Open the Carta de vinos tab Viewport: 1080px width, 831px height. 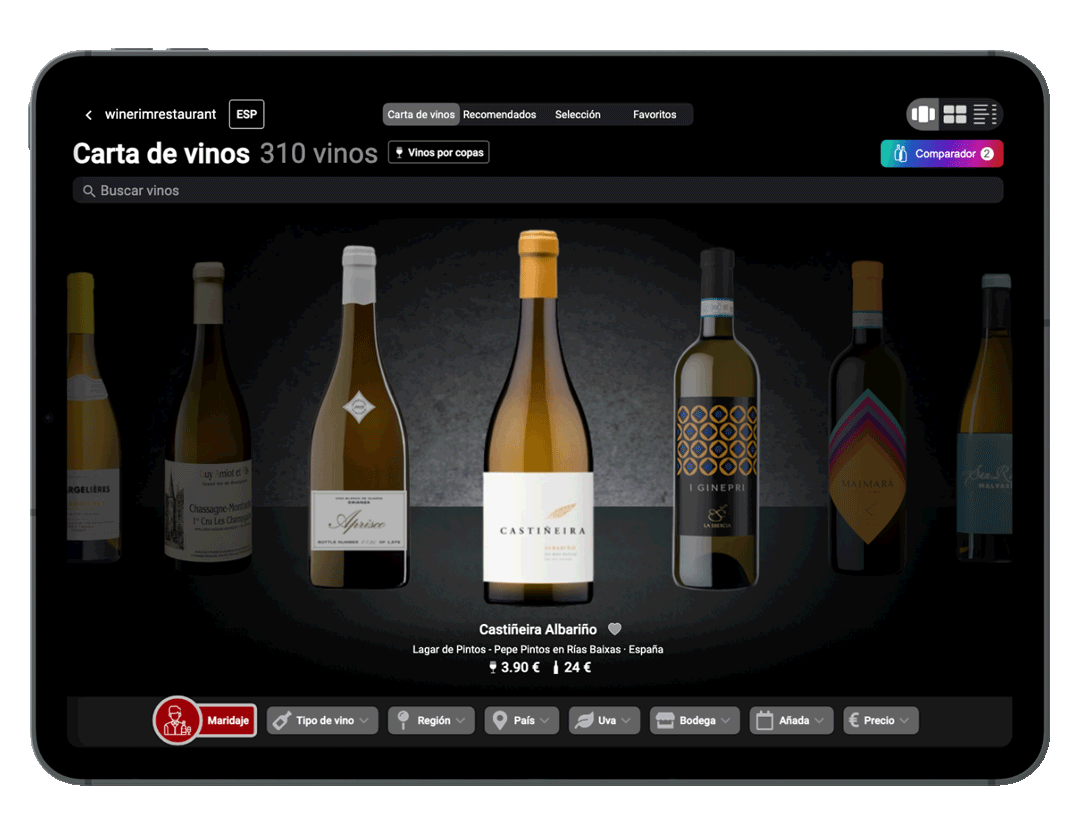point(421,114)
